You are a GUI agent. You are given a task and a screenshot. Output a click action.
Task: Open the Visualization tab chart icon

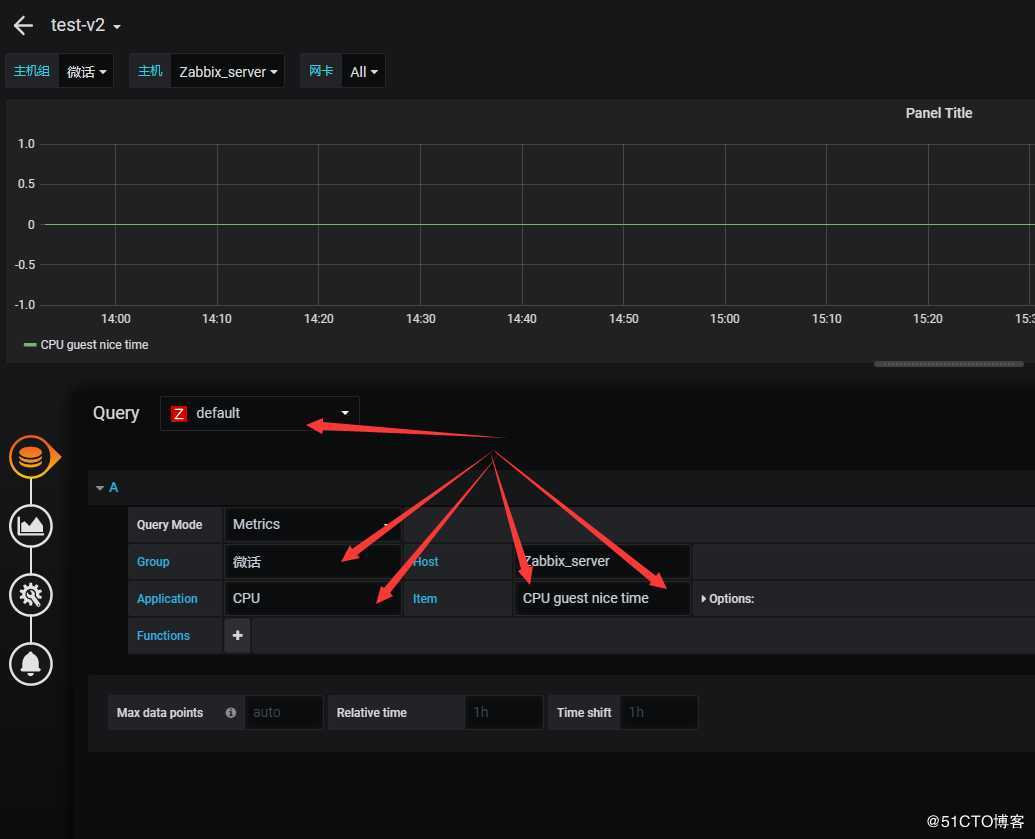(30, 526)
